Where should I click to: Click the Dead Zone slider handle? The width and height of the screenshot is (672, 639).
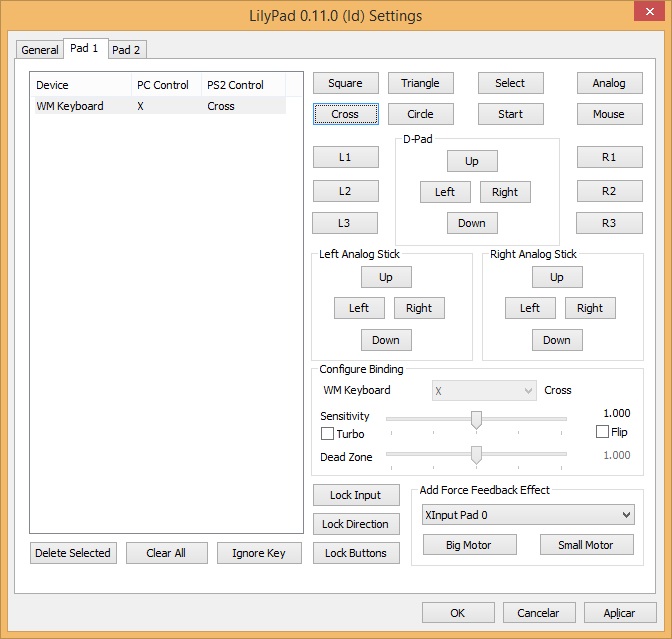point(476,455)
